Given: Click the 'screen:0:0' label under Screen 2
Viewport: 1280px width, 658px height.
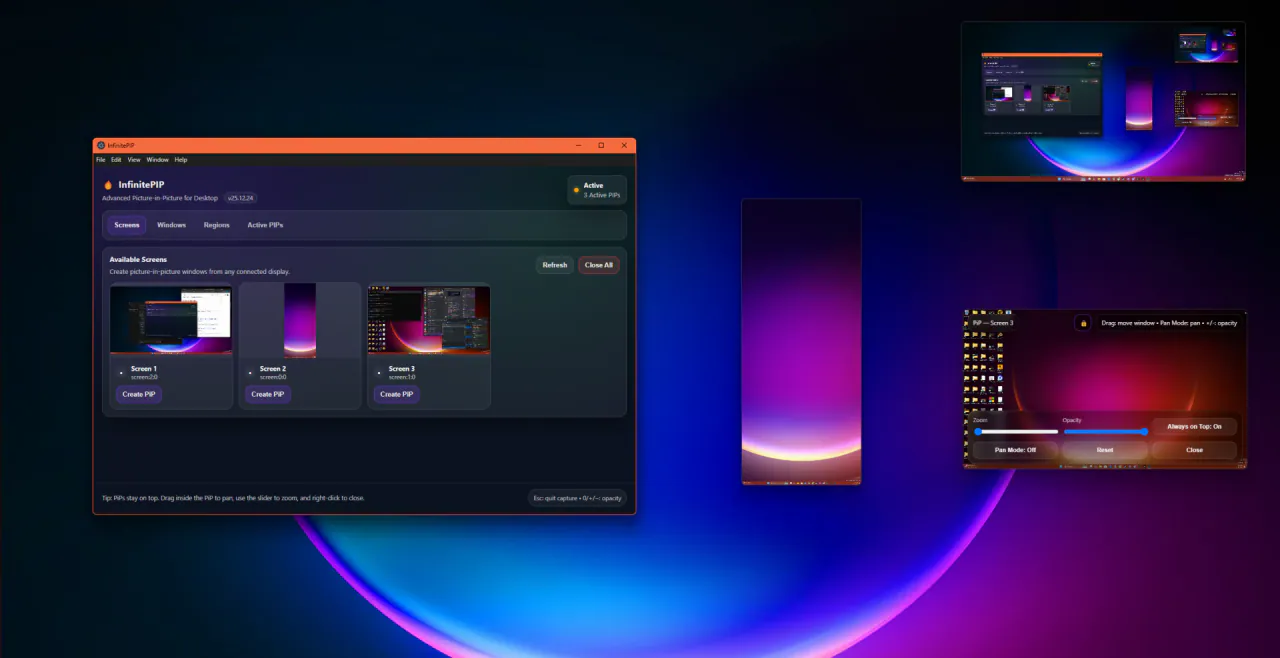Looking at the screenshot, I should pos(273,377).
